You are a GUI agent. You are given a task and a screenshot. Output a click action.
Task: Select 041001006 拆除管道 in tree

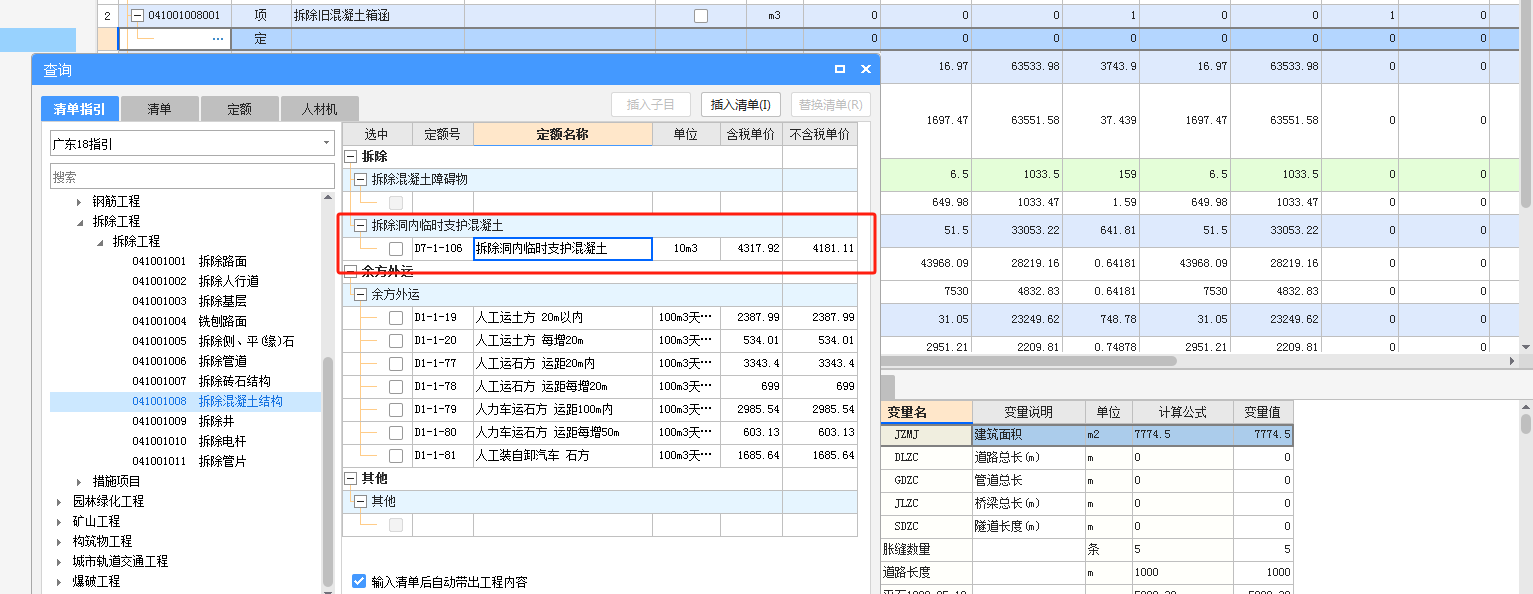(x=189, y=362)
